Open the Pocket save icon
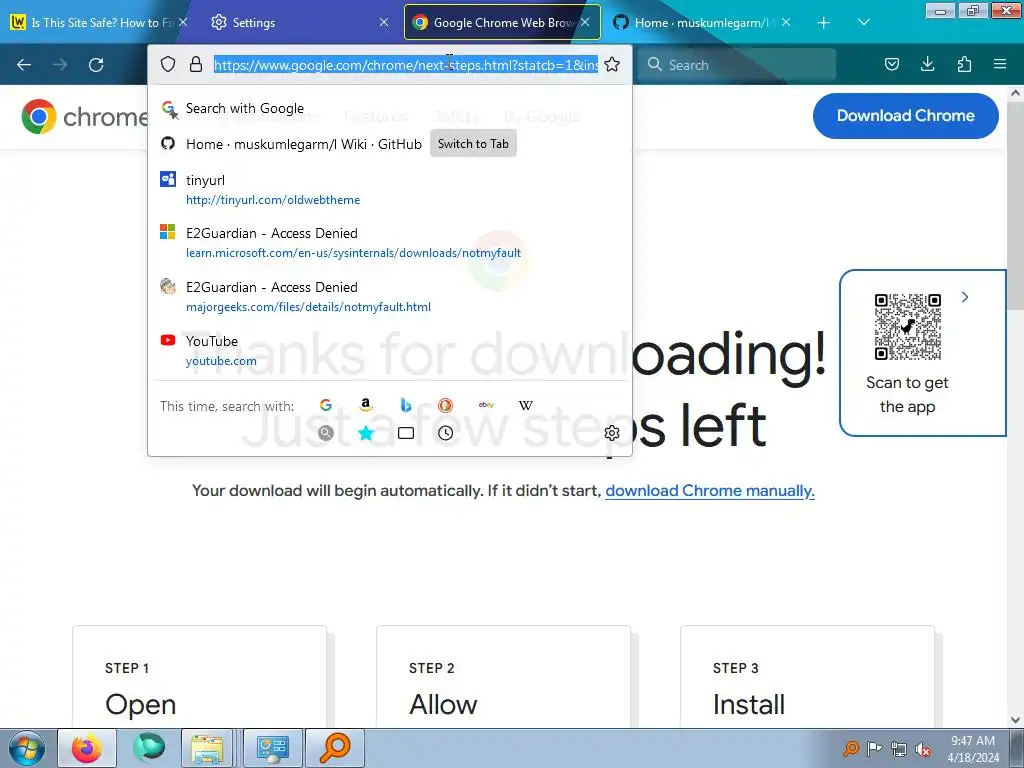Screen dimensions: 1024x768 coord(891,64)
